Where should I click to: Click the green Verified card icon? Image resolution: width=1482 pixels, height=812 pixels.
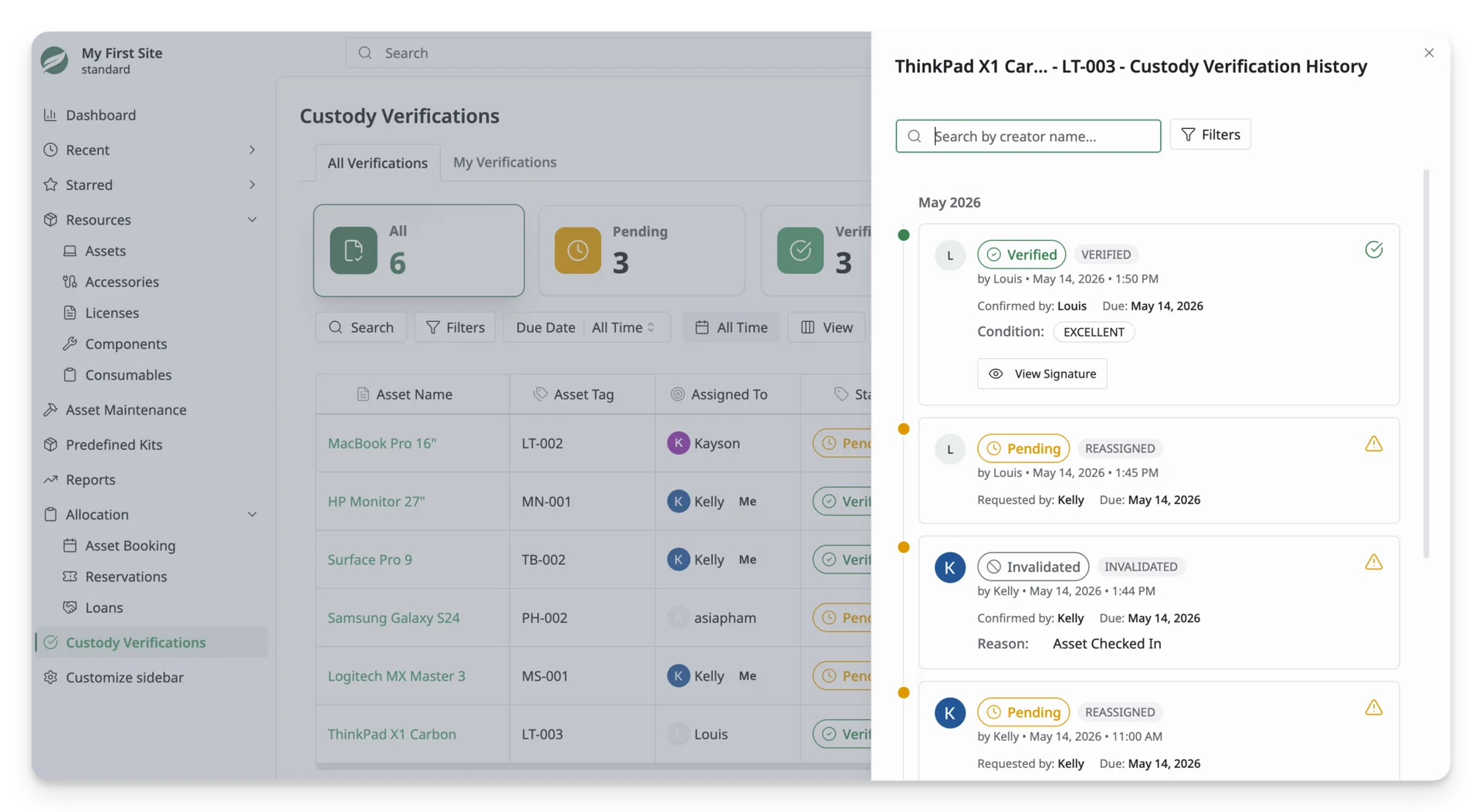[x=800, y=250]
